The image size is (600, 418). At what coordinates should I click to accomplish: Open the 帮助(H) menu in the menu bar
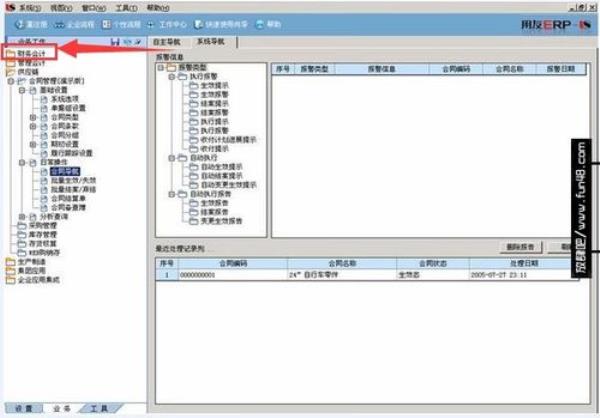click(158, 8)
